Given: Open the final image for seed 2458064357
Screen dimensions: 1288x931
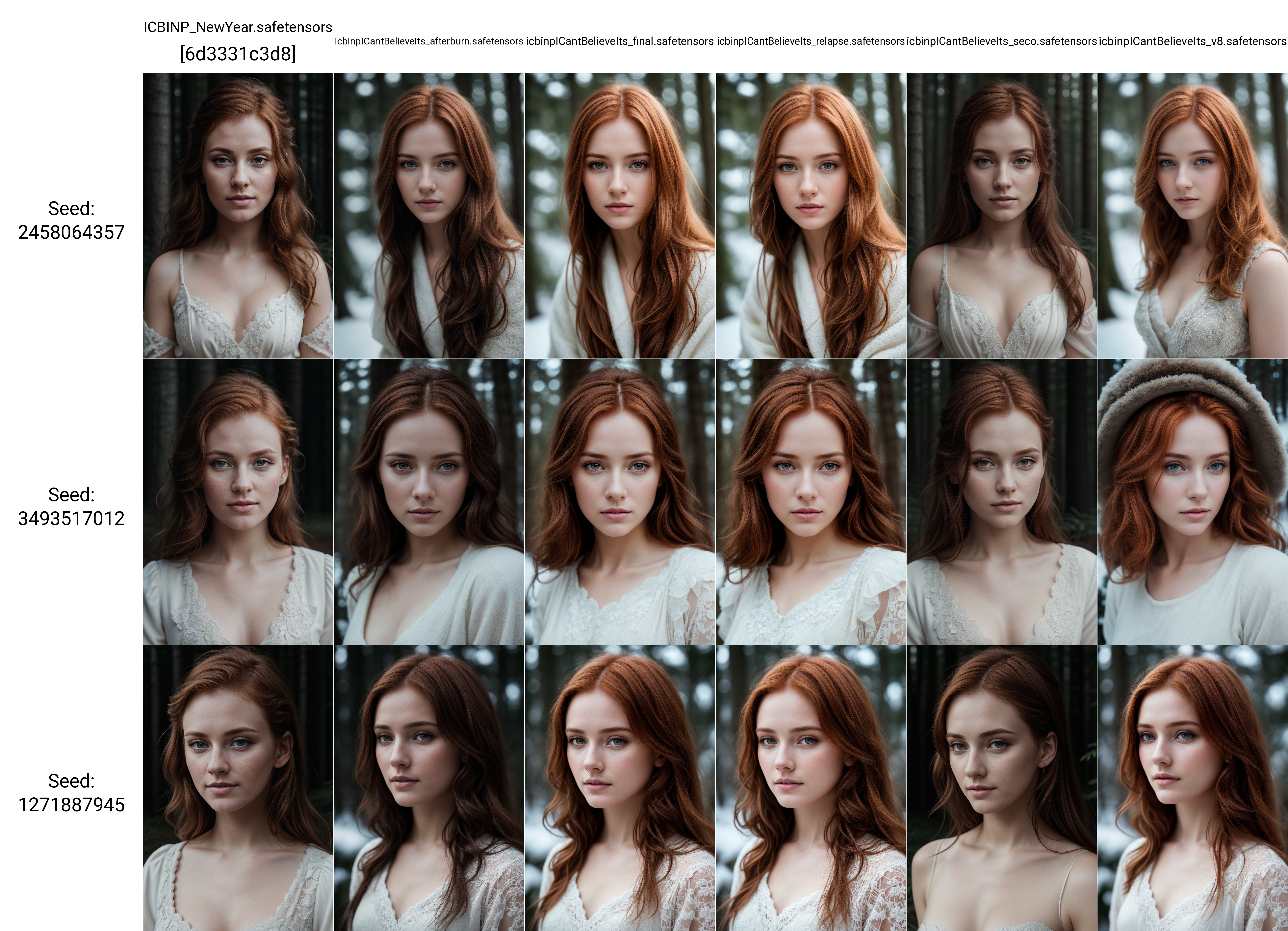Looking at the screenshot, I should point(620,215).
